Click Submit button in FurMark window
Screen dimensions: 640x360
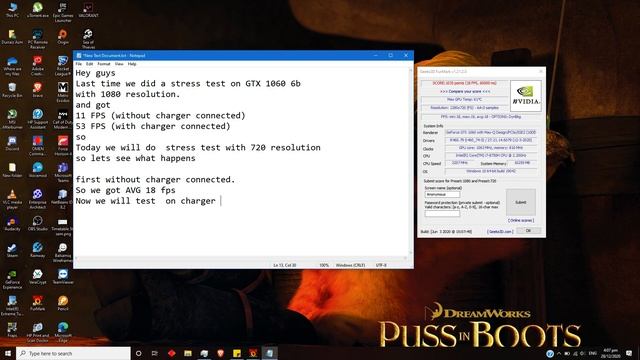coord(521,202)
